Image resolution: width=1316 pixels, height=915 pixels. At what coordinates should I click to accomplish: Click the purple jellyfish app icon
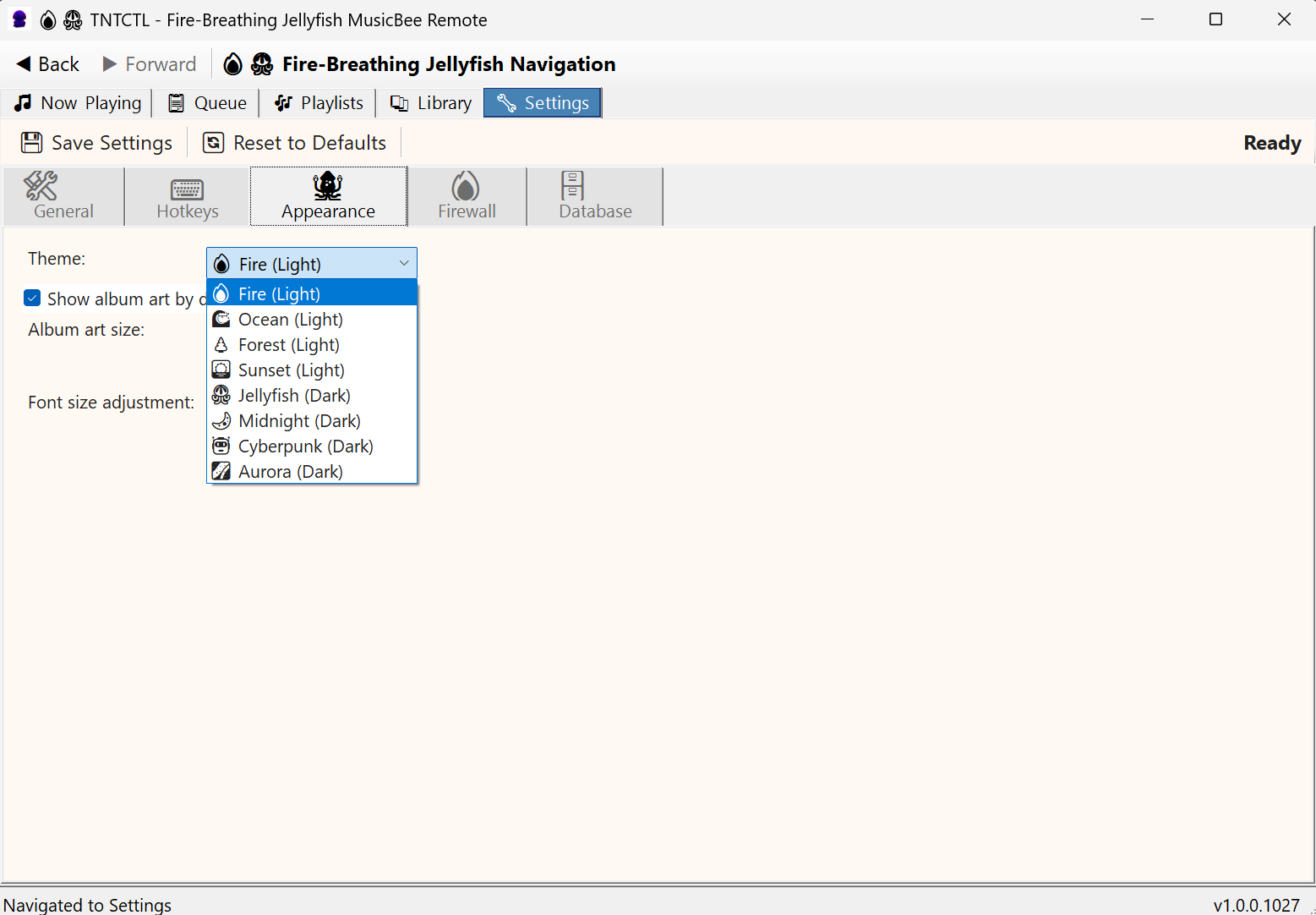(19, 19)
